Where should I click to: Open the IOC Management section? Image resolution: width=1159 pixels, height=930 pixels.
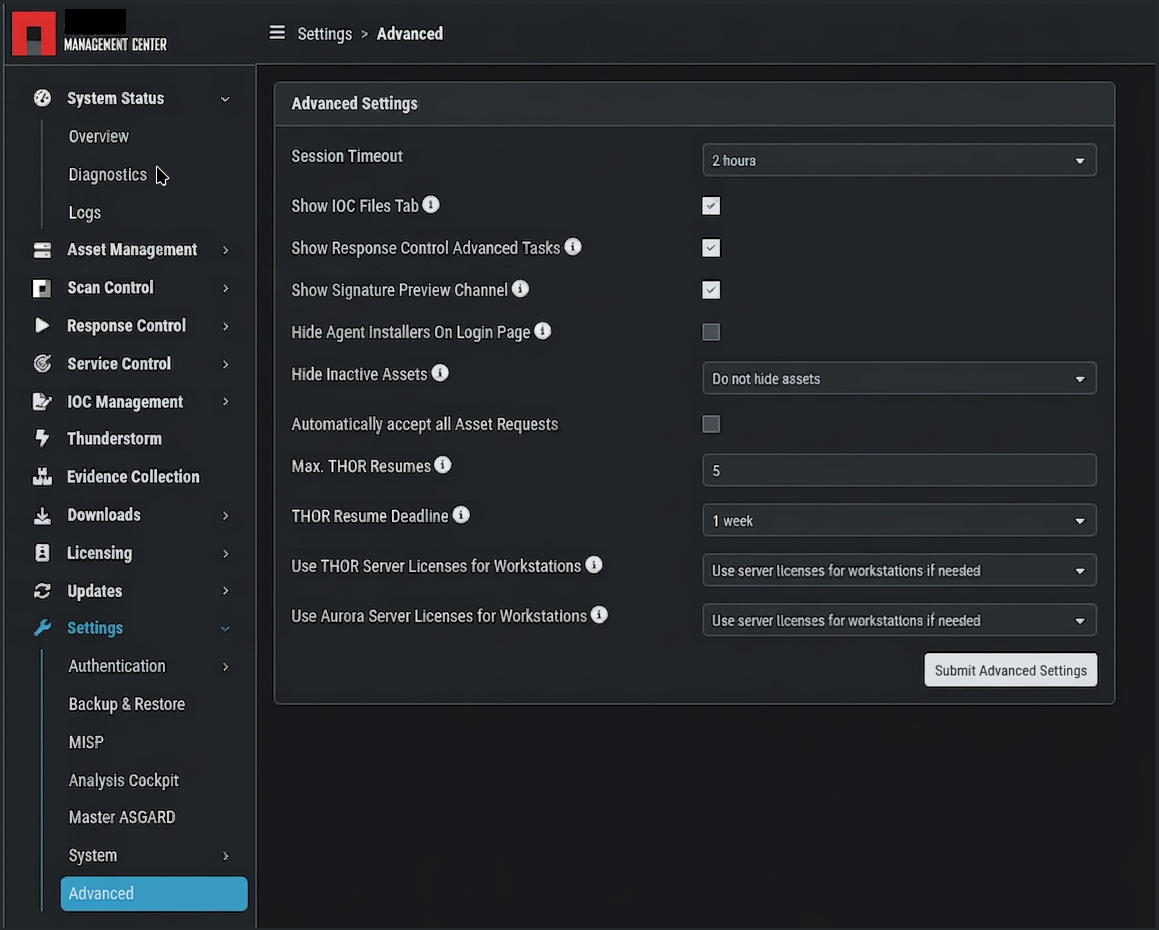click(125, 401)
